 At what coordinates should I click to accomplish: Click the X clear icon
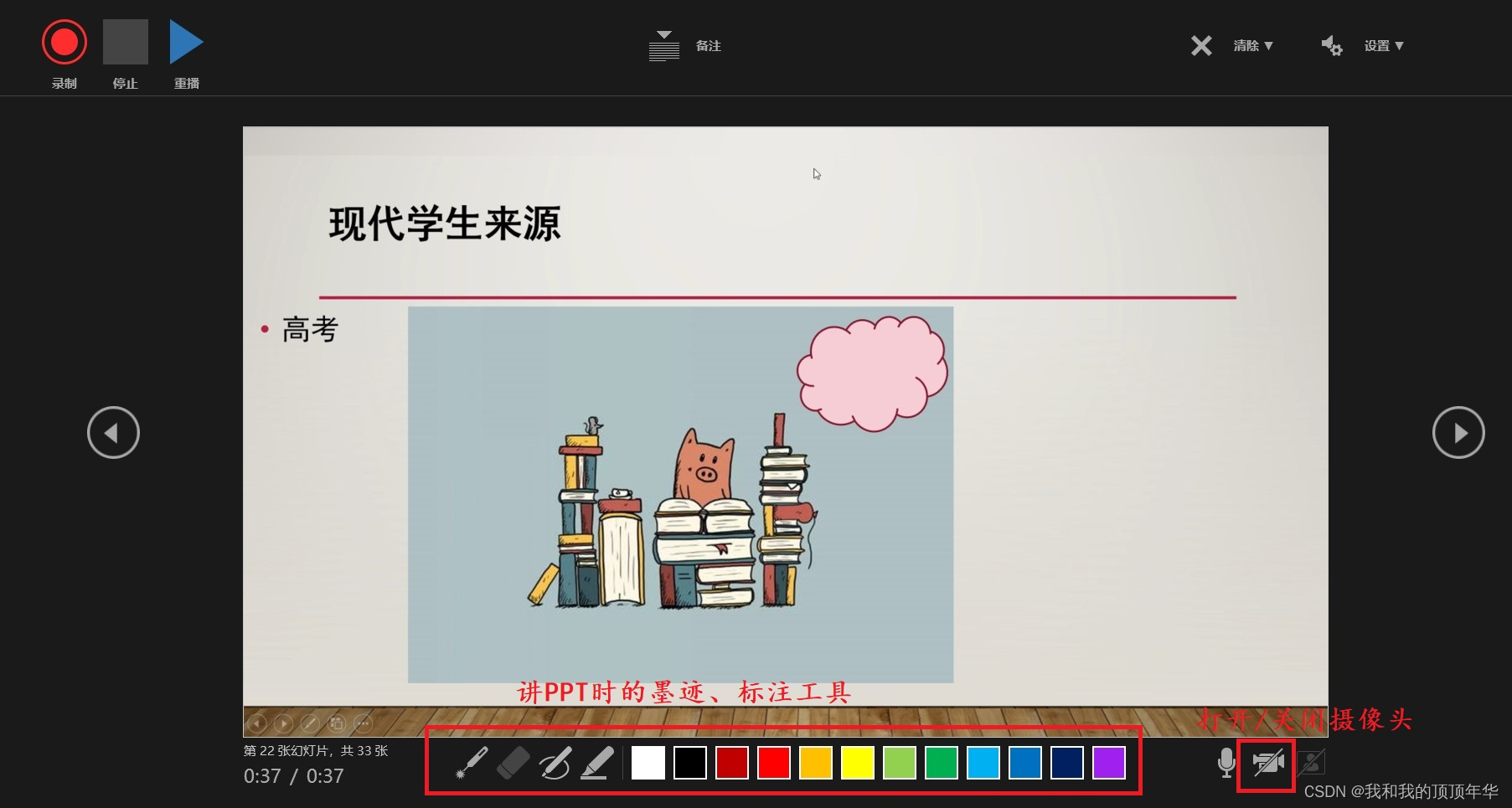[x=1201, y=46]
